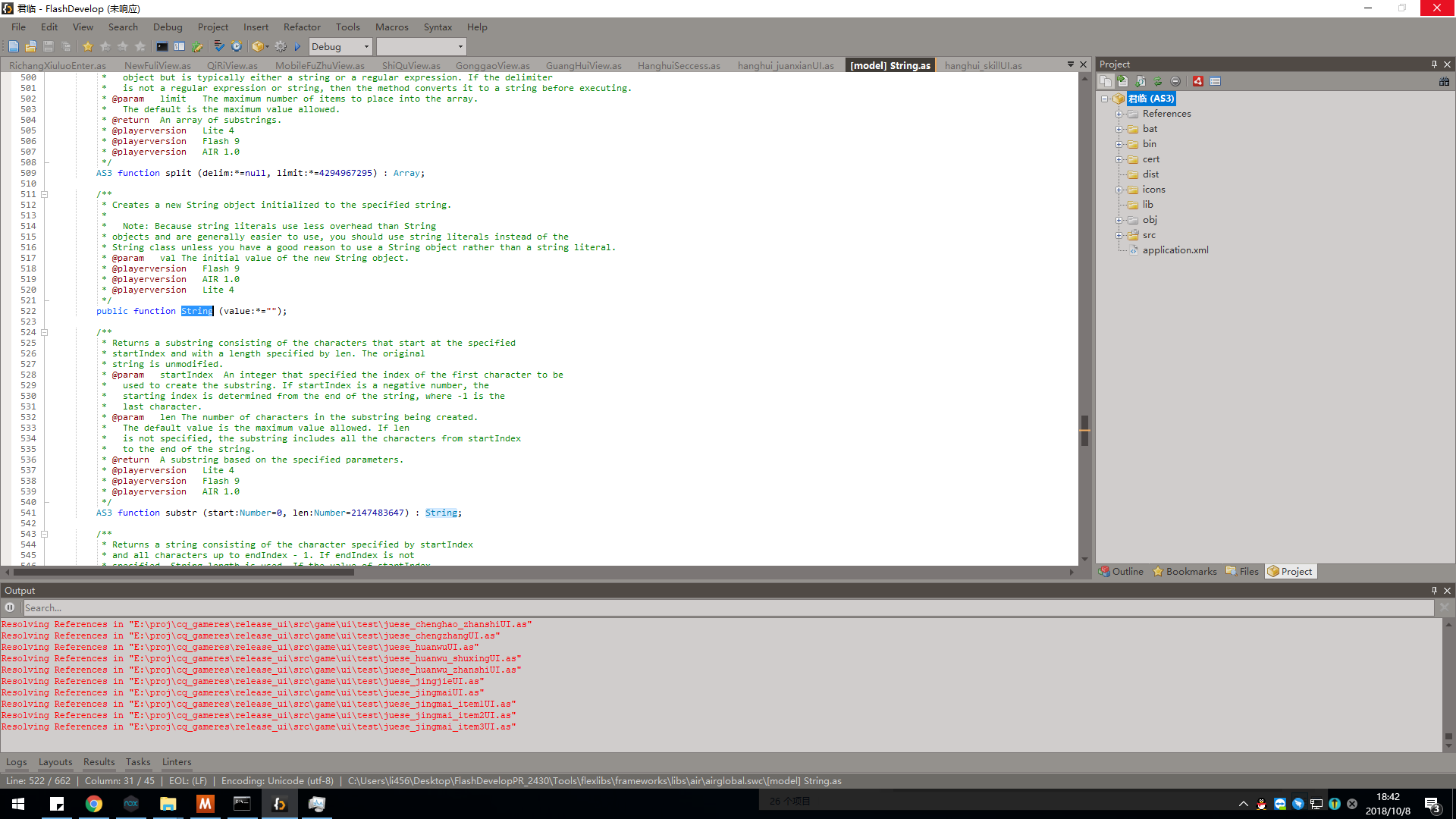Open the Linters output tab

tap(177, 762)
